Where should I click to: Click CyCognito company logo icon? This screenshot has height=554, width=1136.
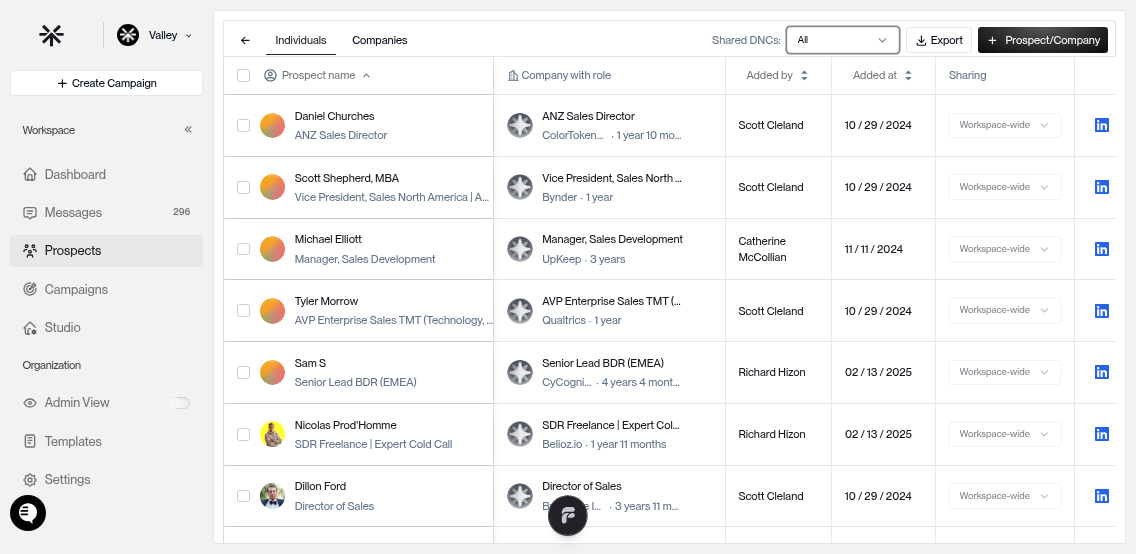click(x=519, y=372)
